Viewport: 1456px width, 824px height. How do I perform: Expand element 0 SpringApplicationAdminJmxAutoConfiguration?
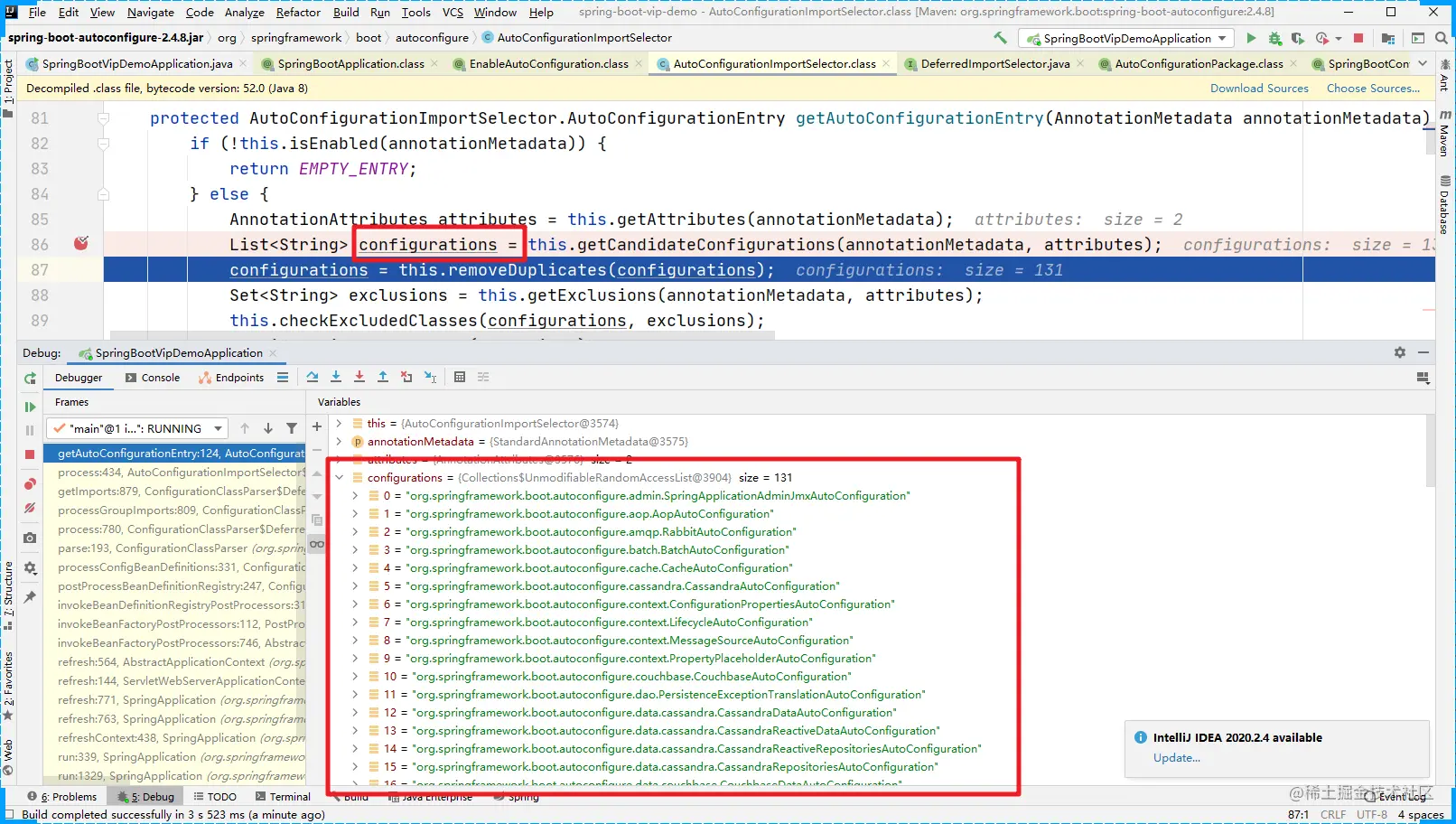coord(355,495)
